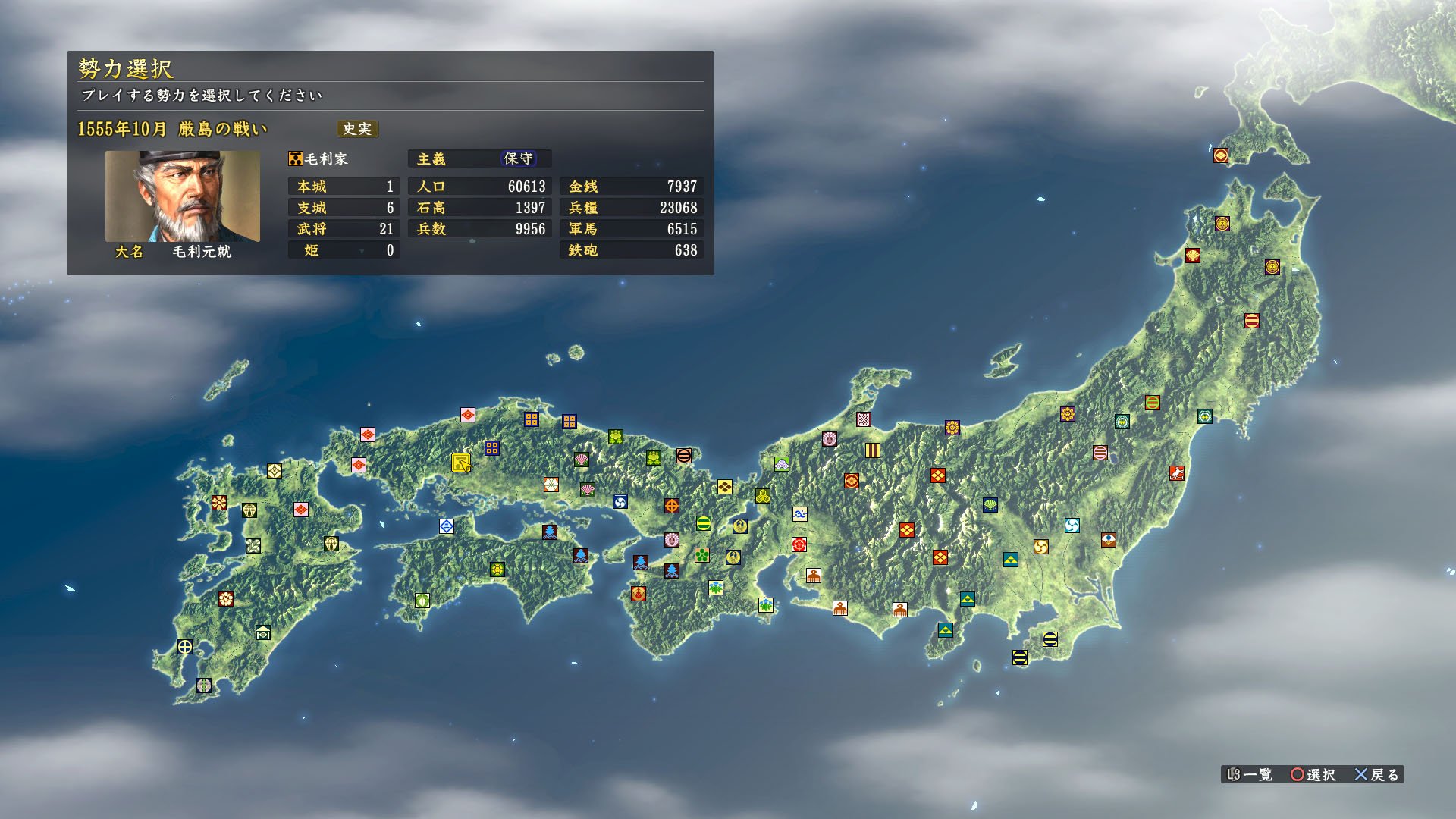Screen dimensions: 1456x819
Task: Click the 毛利元就 daimyo portrait
Action: [182, 196]
